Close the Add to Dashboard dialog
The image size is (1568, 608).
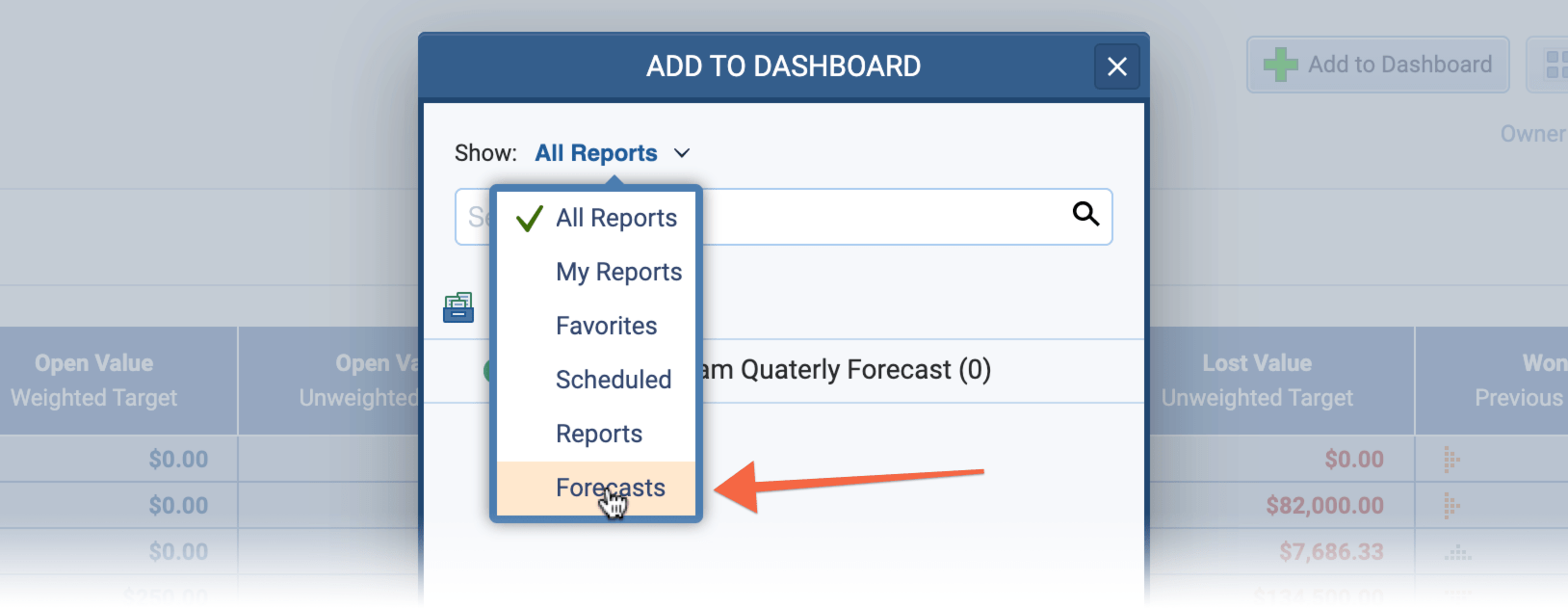(x=1116, y=66)
